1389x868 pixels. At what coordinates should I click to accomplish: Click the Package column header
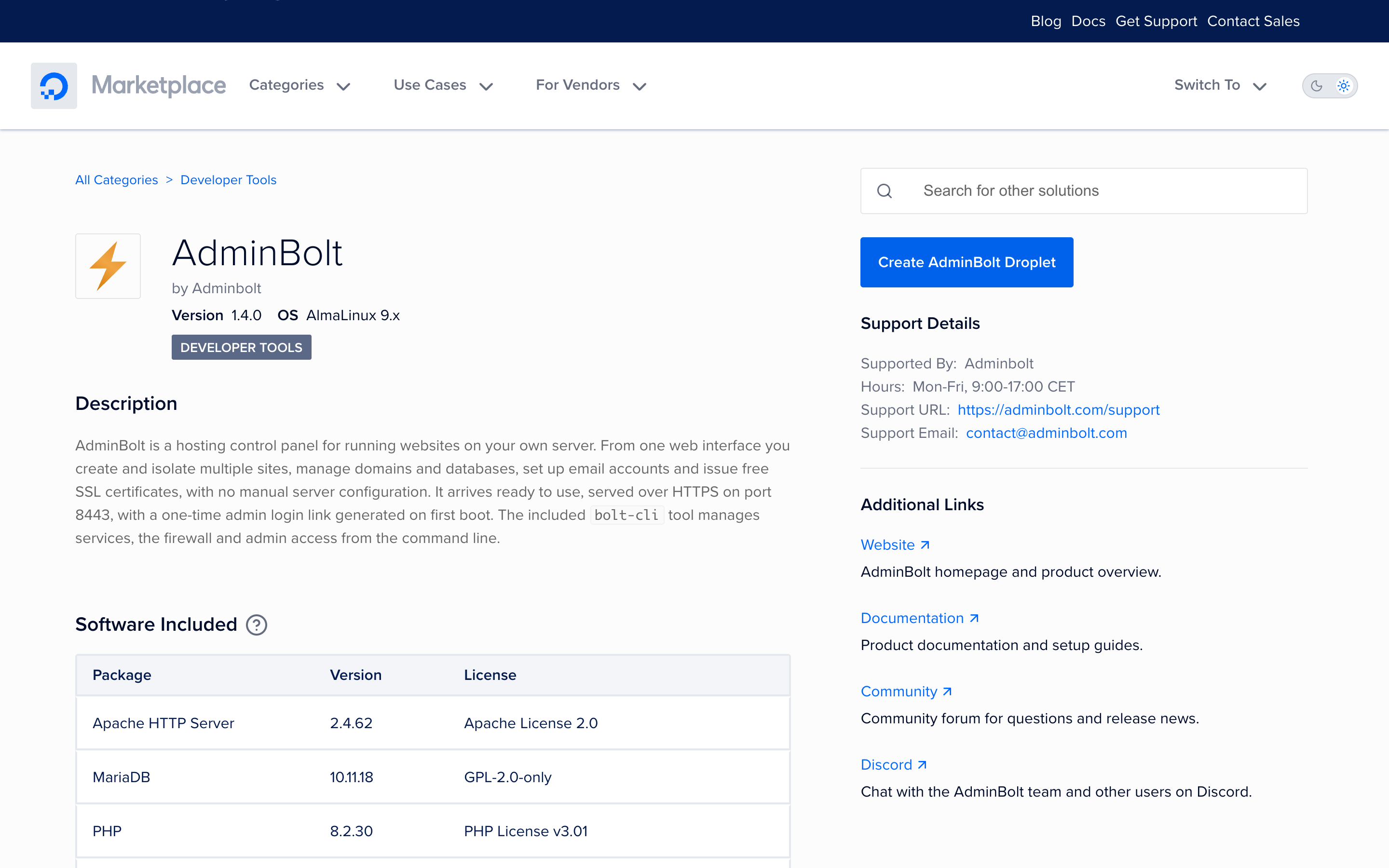(x=122, y=675)
